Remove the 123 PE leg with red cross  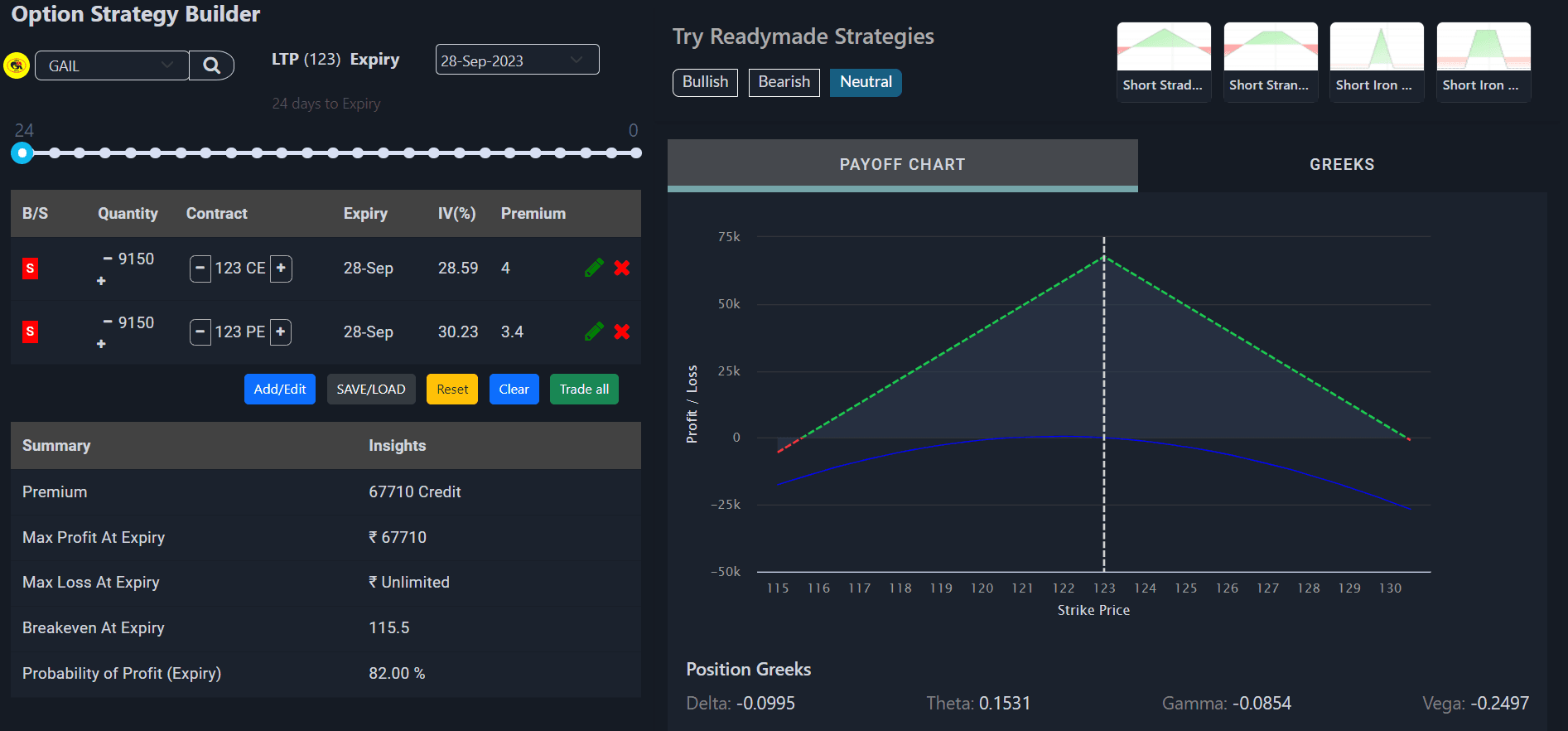[x=622, y=332]
